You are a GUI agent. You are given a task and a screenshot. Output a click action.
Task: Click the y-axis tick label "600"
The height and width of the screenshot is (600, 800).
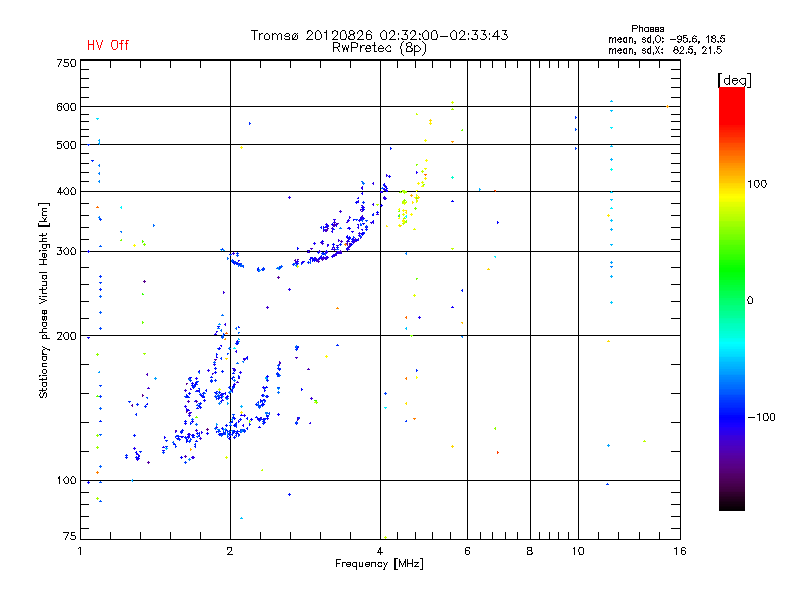[x=66, y=107]
